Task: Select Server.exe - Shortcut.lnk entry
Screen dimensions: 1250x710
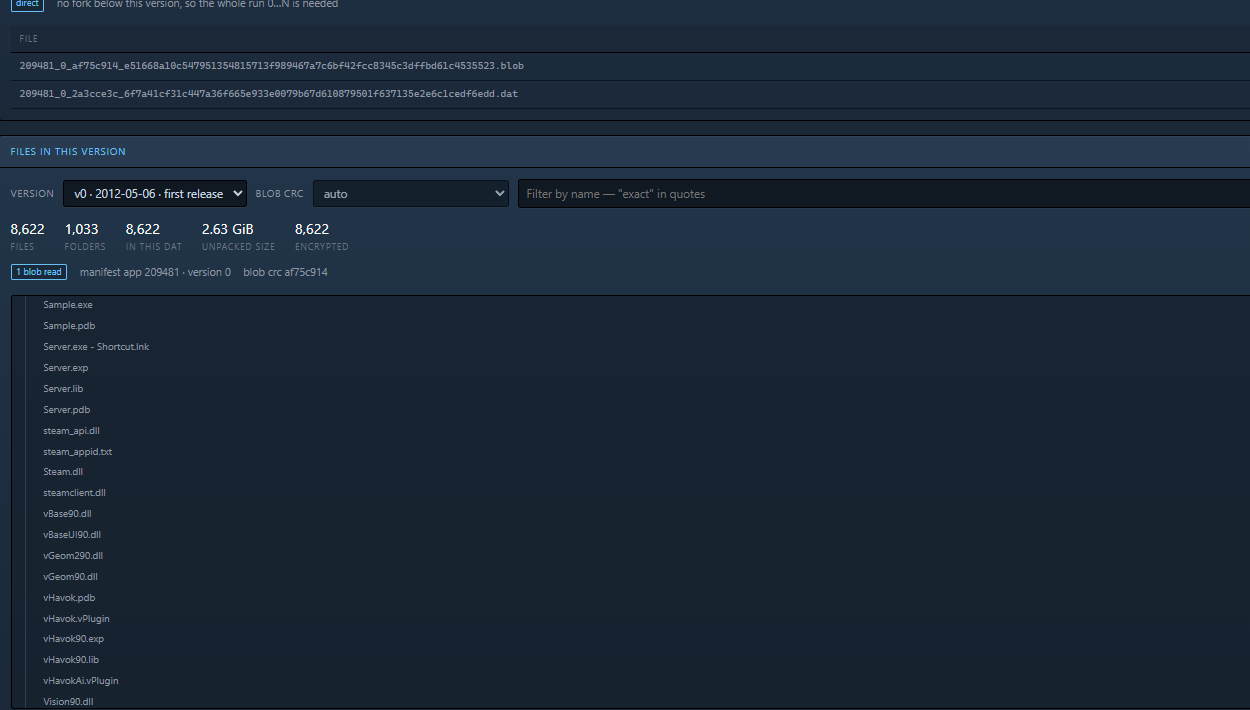Action: click(x=96, y=347)
